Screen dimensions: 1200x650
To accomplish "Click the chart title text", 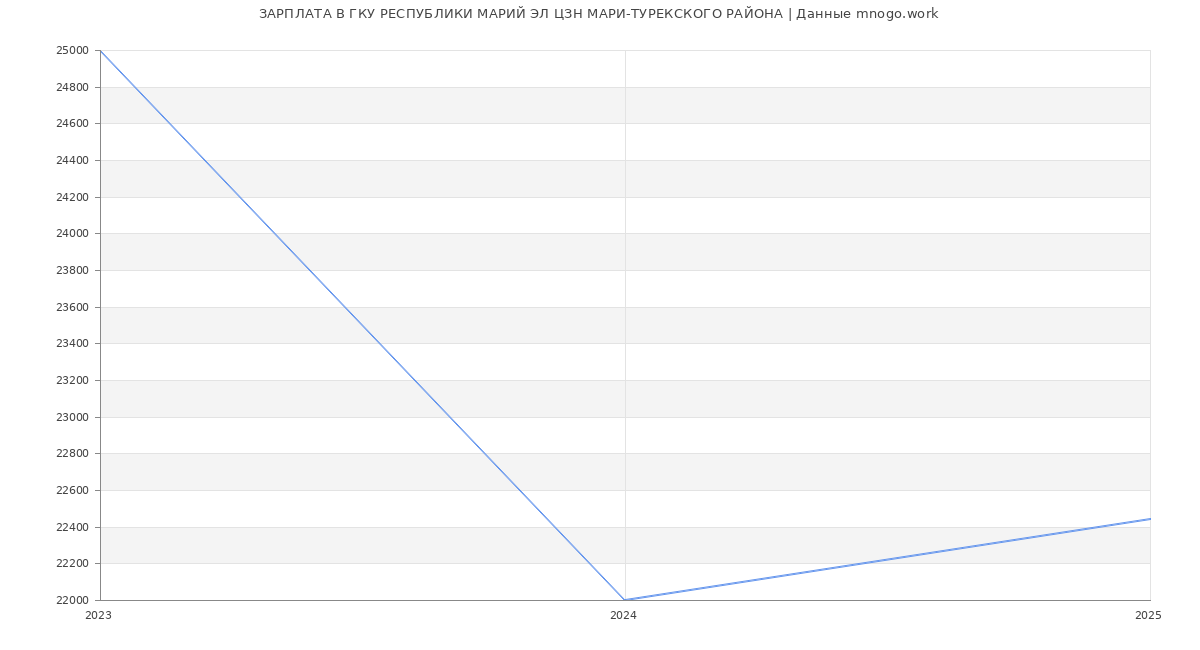I will click(x=598, y=14).
